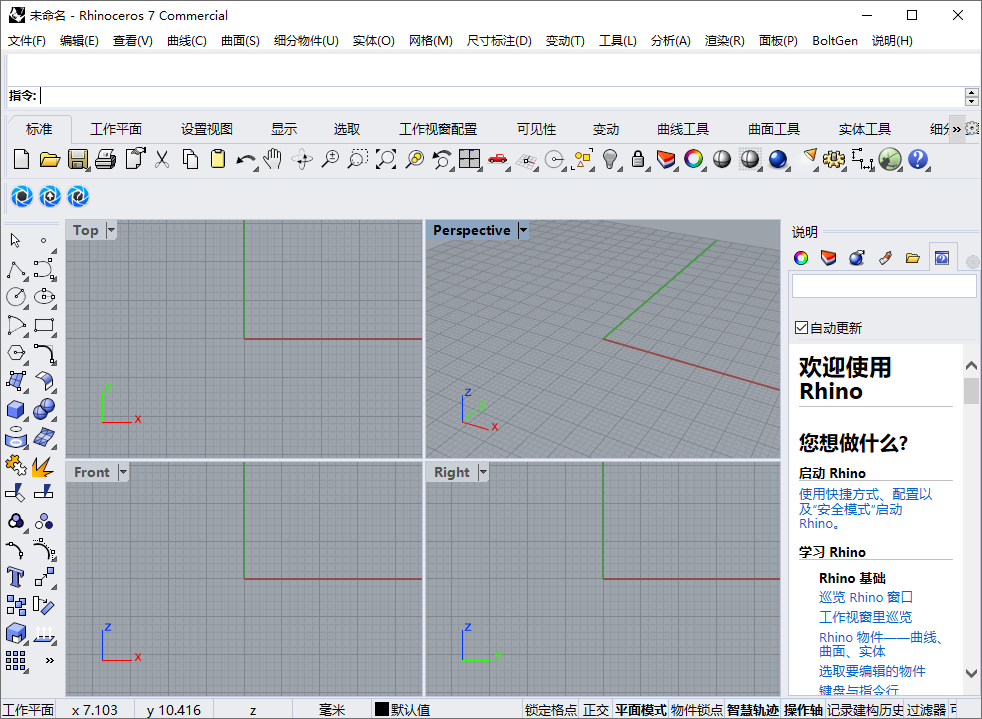Activate the Pan hand tool
The width and height of the screenshot is (982, 719).
pyautogui.click(x=272, y=159)
